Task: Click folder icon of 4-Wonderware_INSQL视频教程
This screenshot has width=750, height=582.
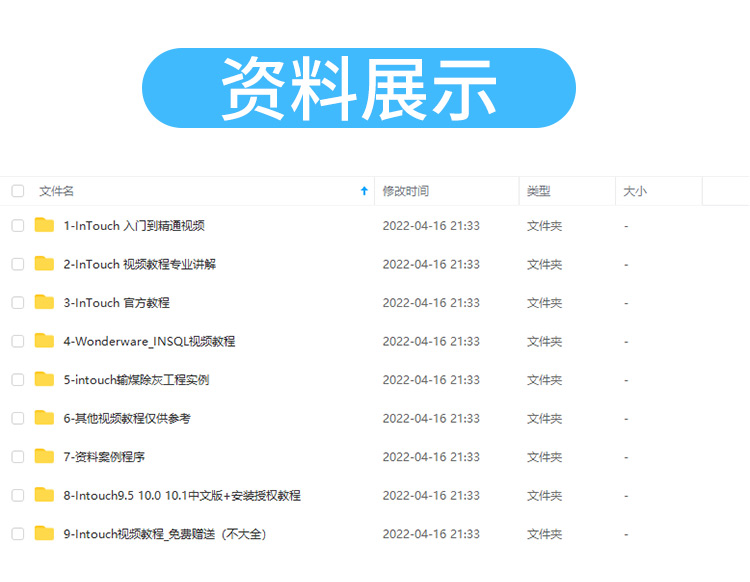Action: [44, 340]
